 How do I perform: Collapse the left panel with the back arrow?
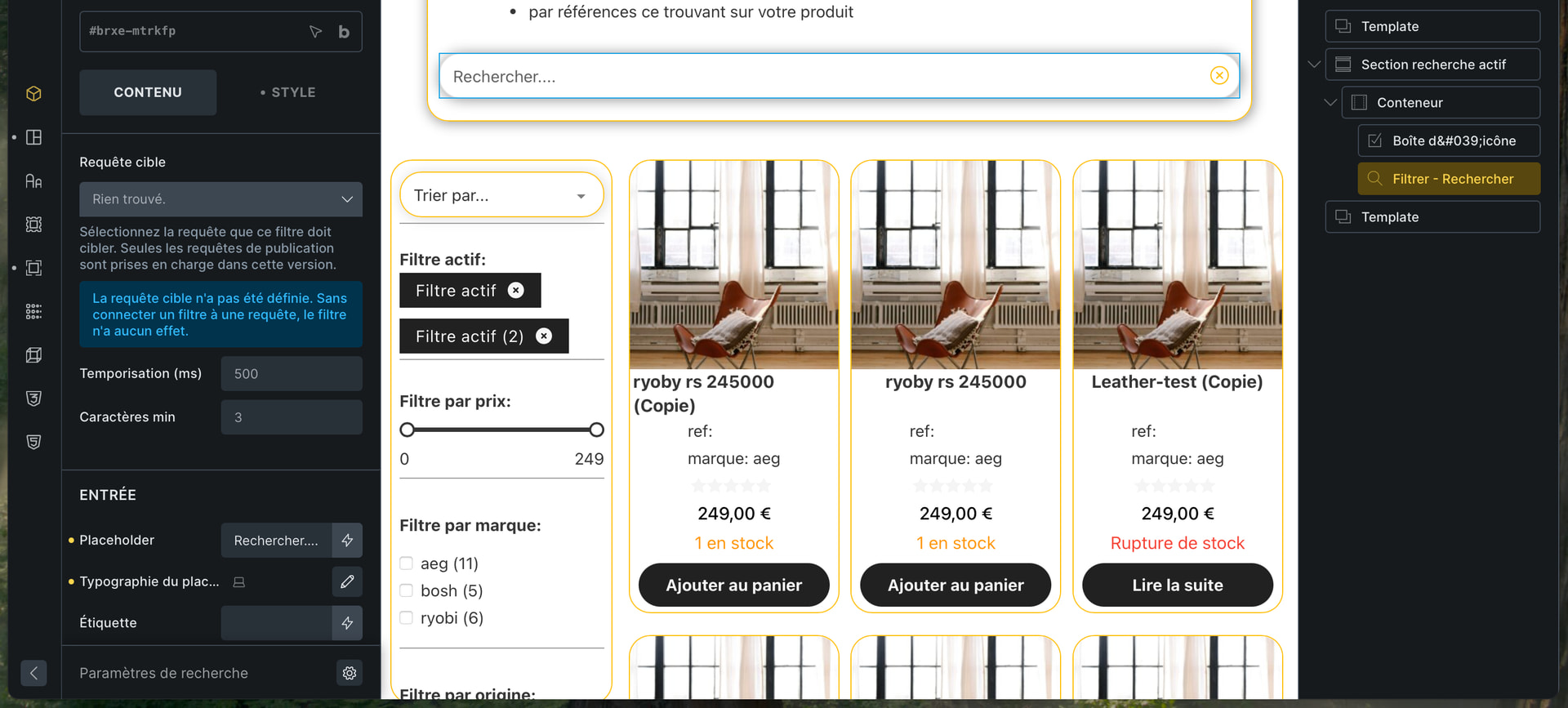pos(33,673)
